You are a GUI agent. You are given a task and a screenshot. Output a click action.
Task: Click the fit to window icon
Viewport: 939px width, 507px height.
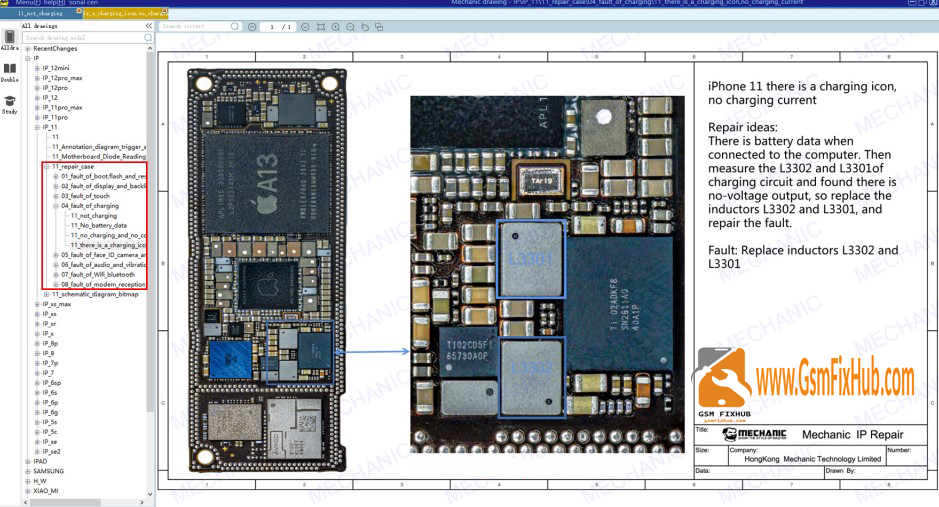[321, 27]
